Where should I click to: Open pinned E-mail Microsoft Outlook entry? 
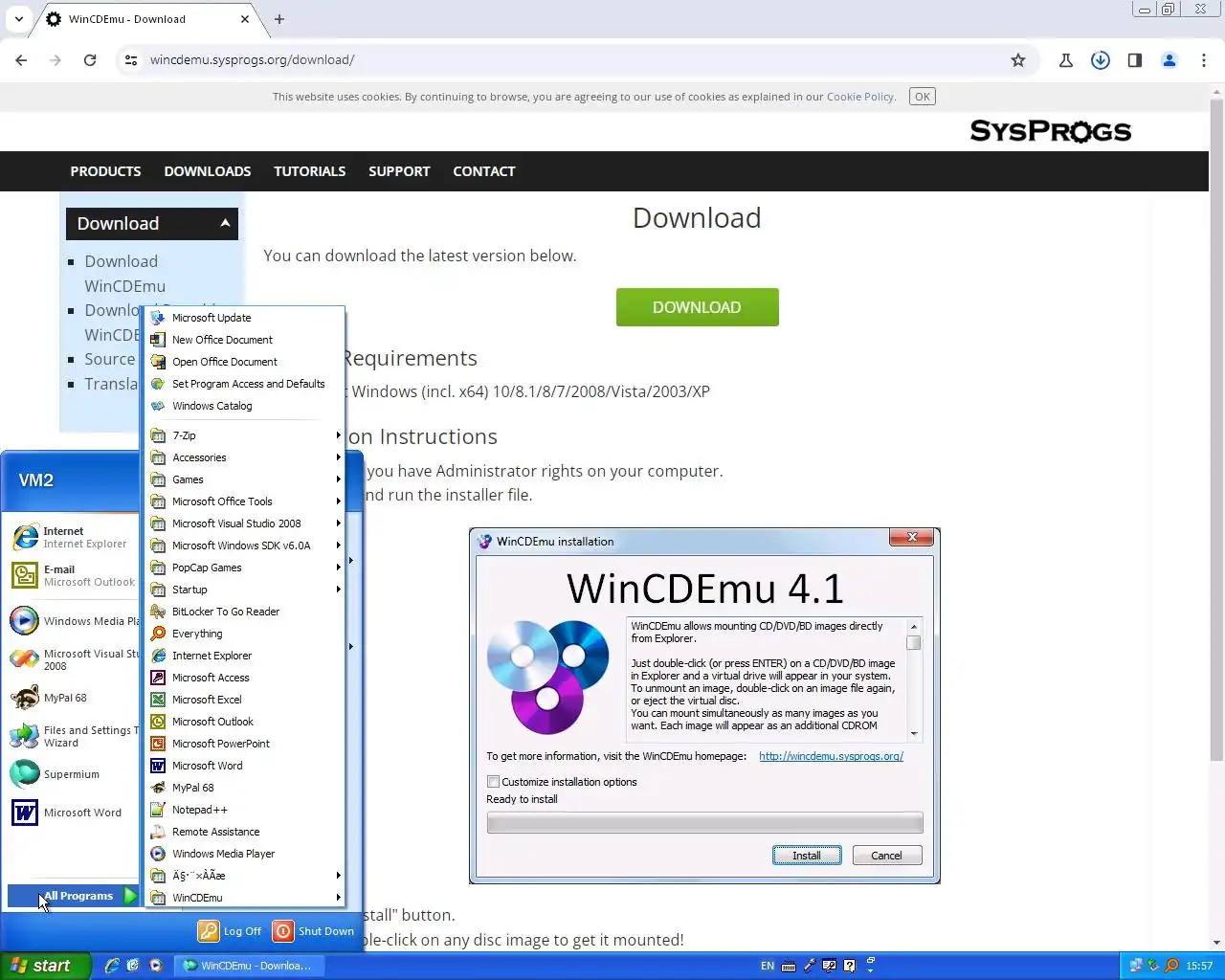[x=73, y=575]
